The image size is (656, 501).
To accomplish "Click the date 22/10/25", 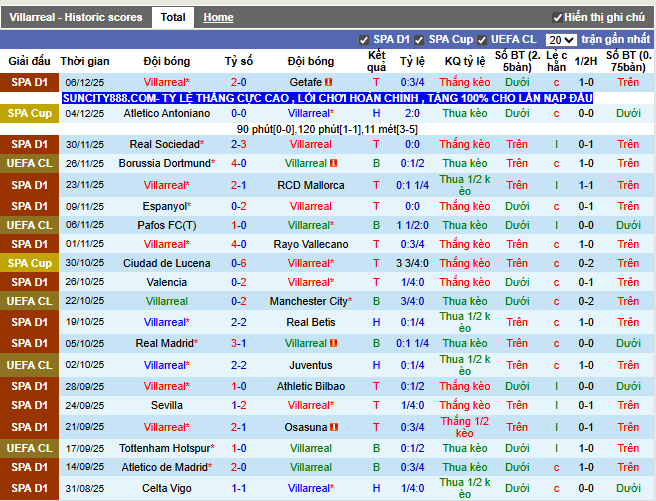I will click(x=85, y=301).
